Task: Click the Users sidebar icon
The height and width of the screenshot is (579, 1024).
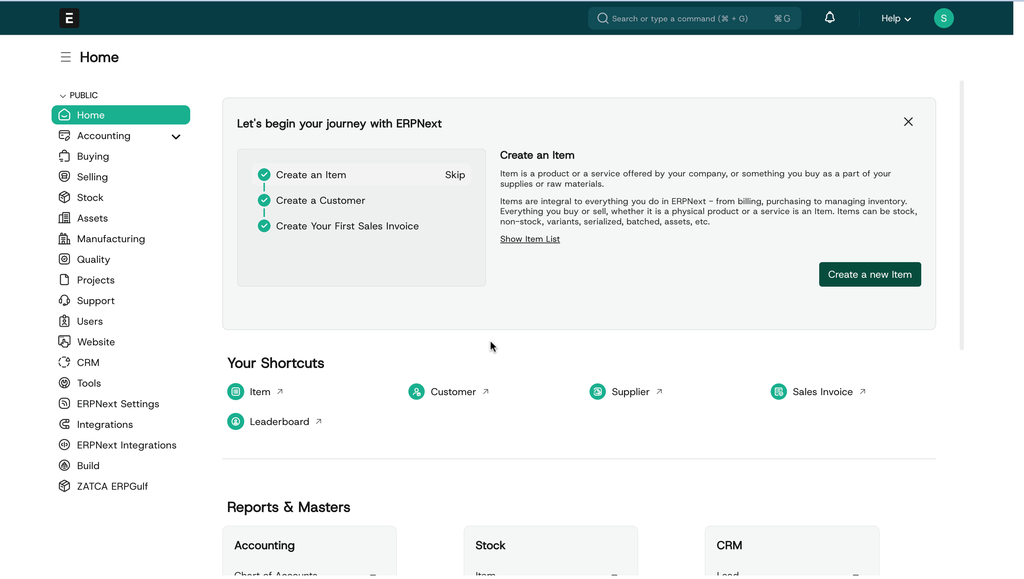Action: click(64, 321)
